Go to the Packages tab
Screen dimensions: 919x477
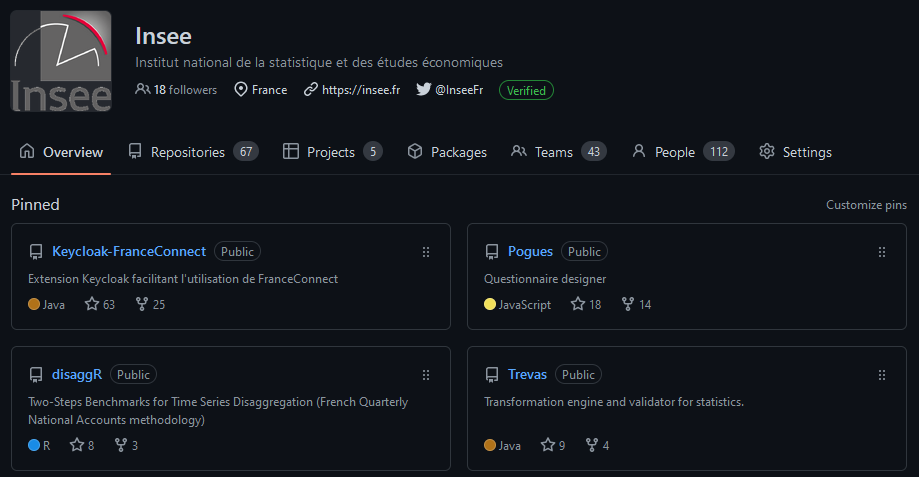click(447, 152)
